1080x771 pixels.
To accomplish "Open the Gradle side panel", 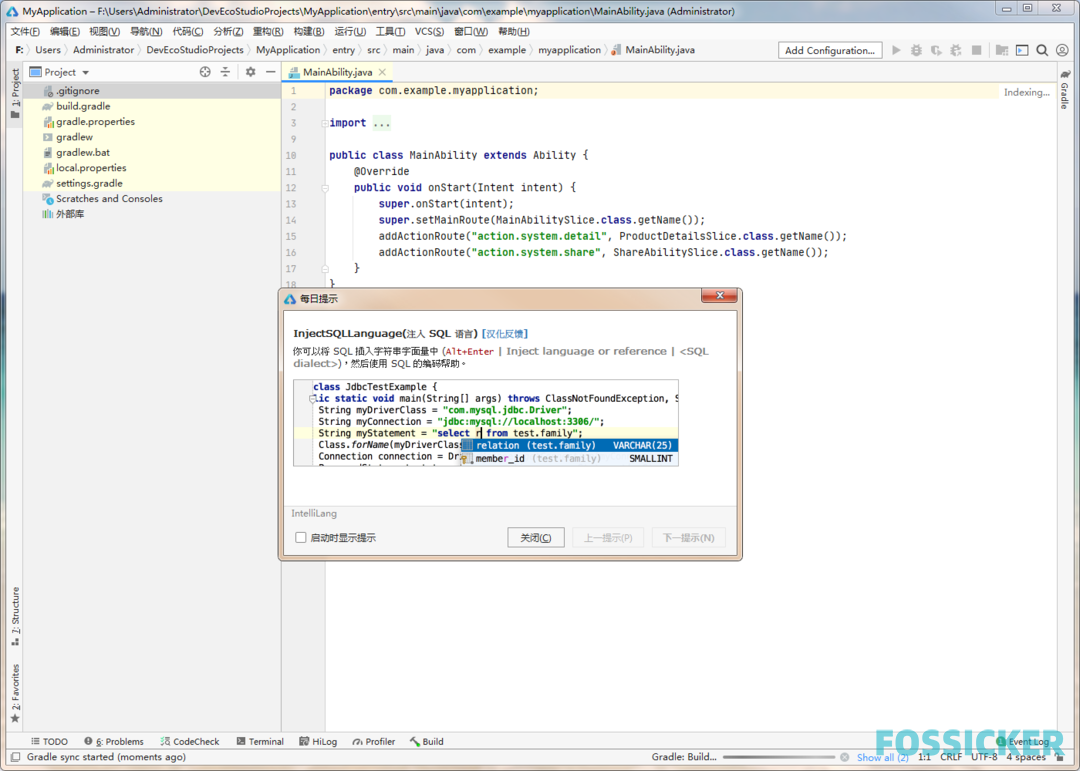I will tap(1065, 89).
